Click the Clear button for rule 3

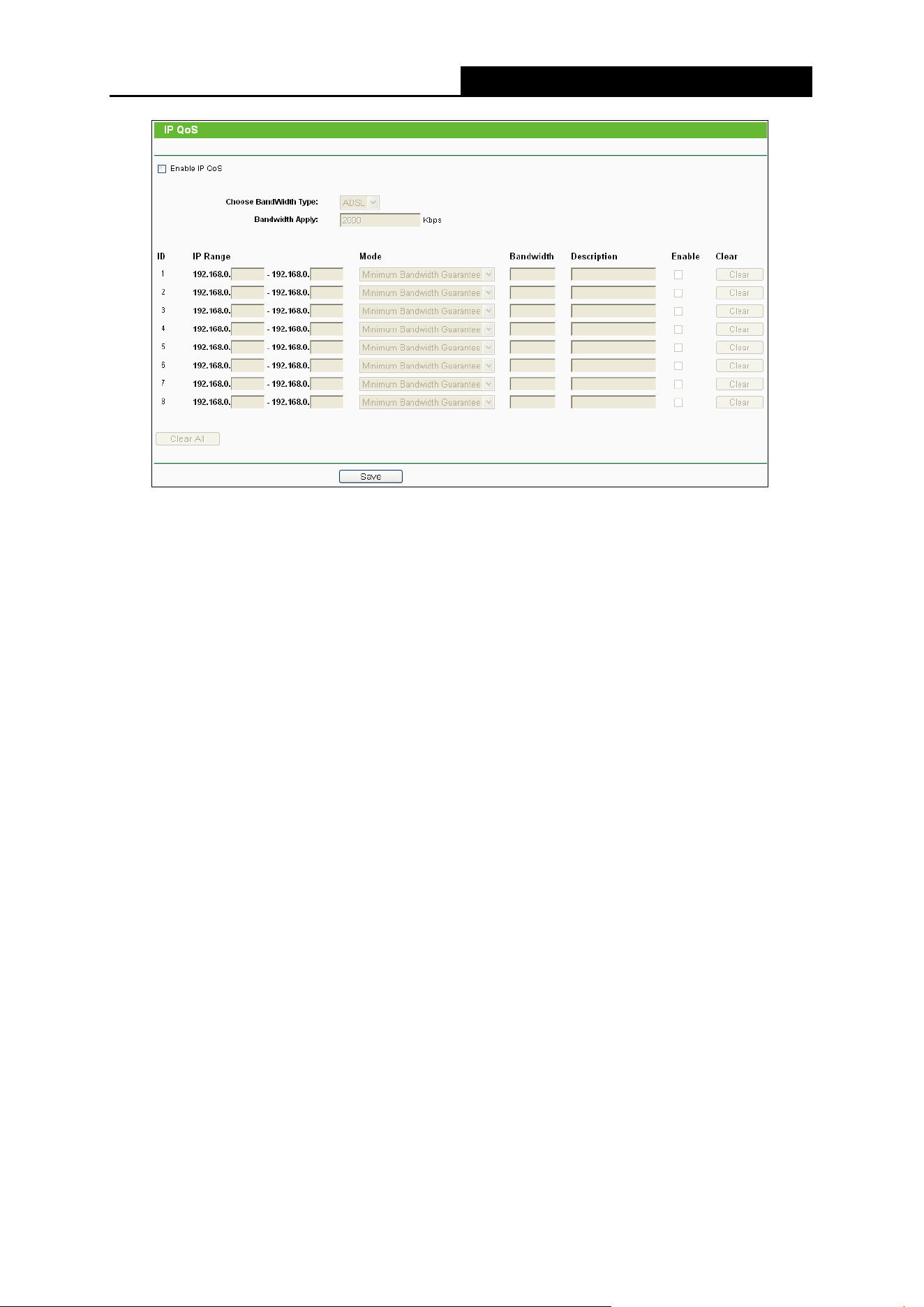click(x=739, y=311)
